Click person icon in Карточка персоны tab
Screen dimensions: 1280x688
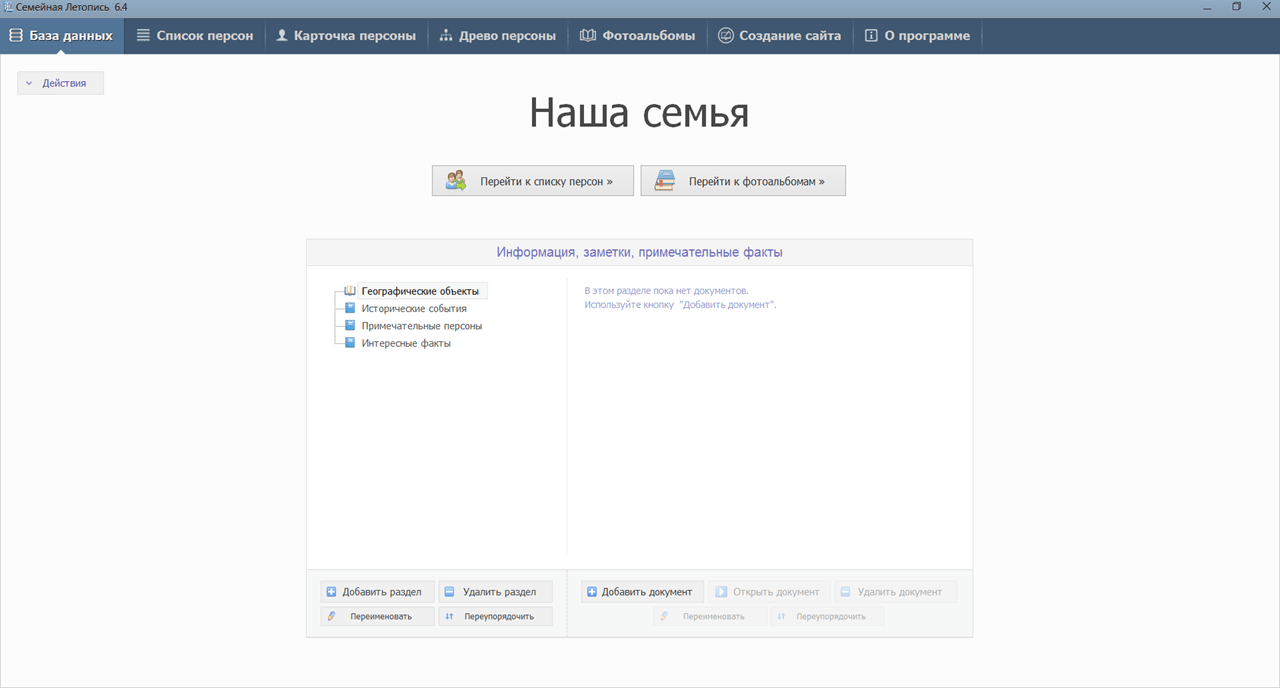[x=282, y=35]
